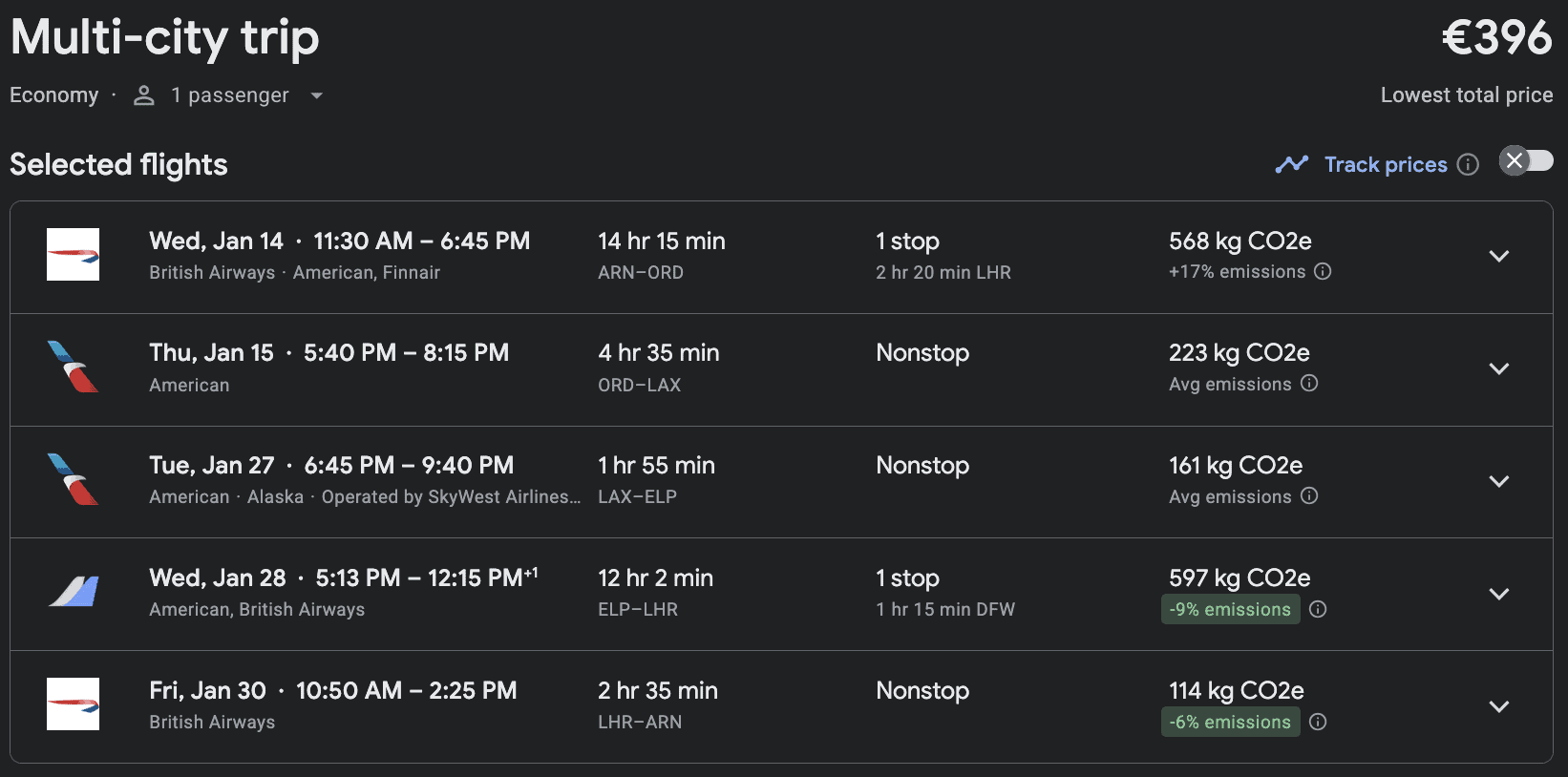The height and width of the screenshot is (777, 1568).
Task: Click the Track prices link text
Action: tap(1386, 164)
